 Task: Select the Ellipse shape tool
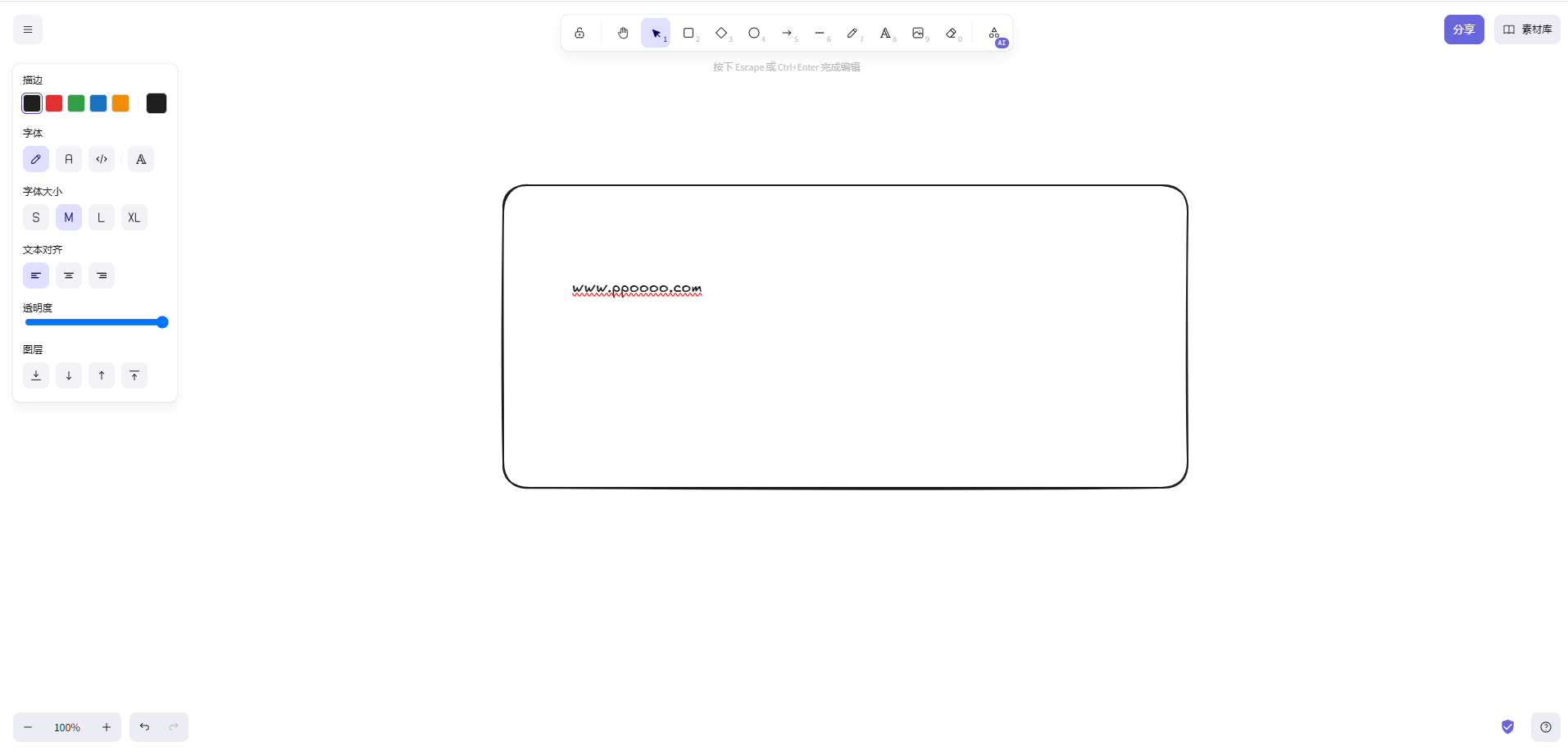[754, 33]
